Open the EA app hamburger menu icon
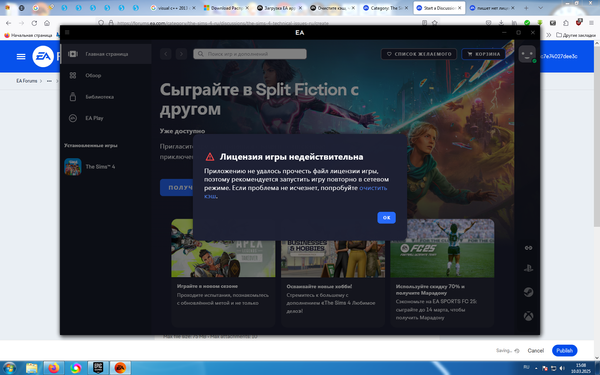600x375 pixels. coord(67,33)
